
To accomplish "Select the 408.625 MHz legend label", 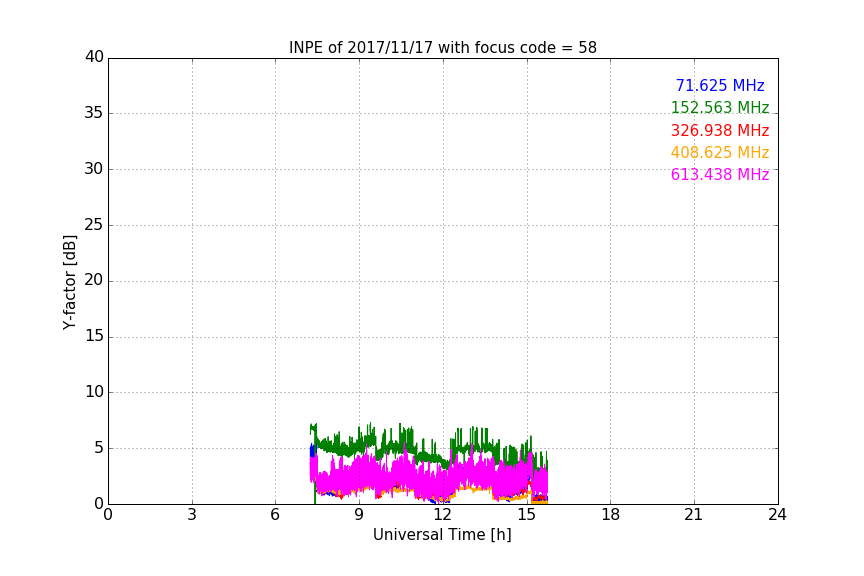I will click(720, 152).
